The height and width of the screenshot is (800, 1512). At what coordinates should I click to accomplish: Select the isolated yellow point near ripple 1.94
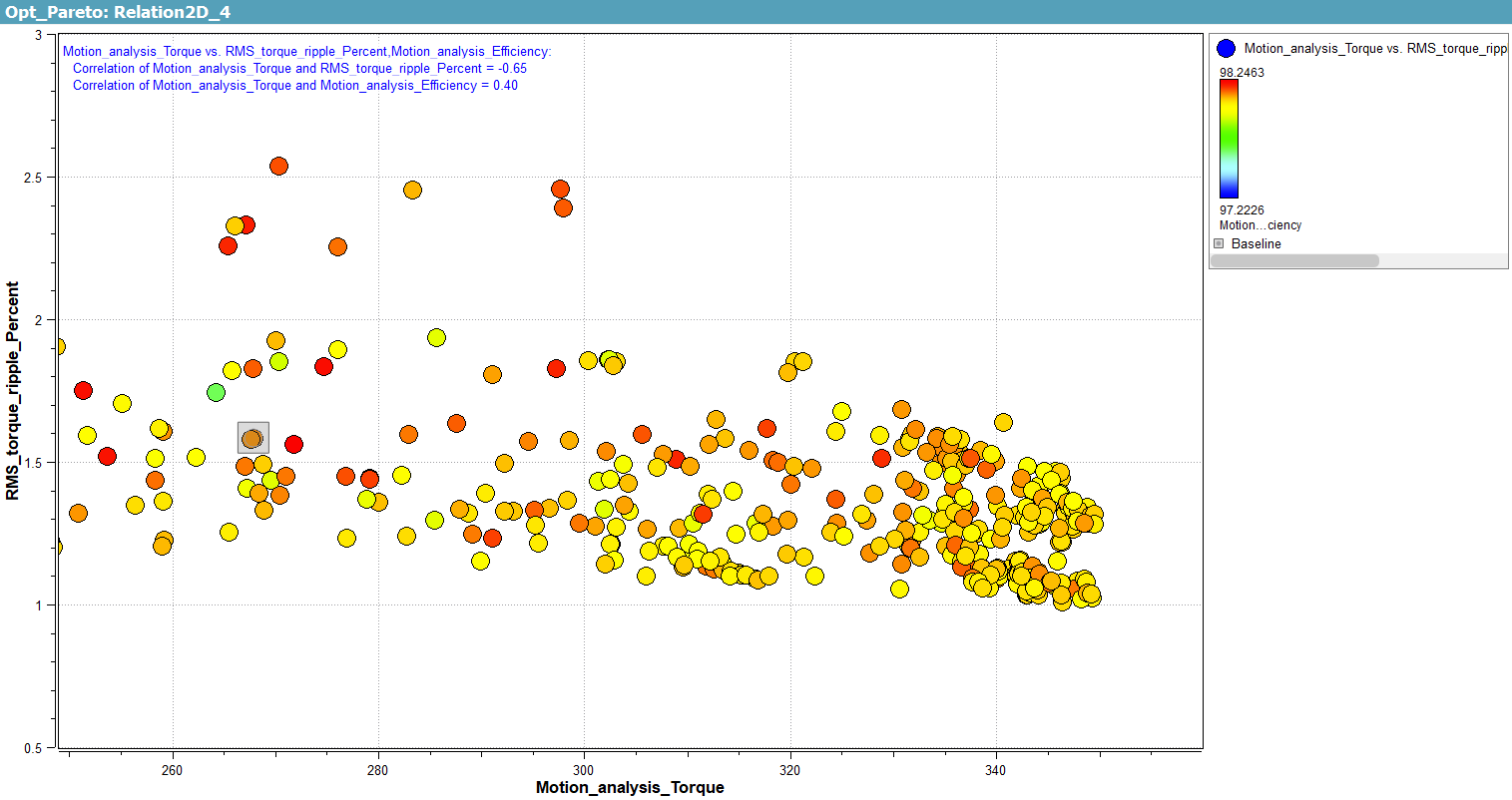click(x=436, y=337)
